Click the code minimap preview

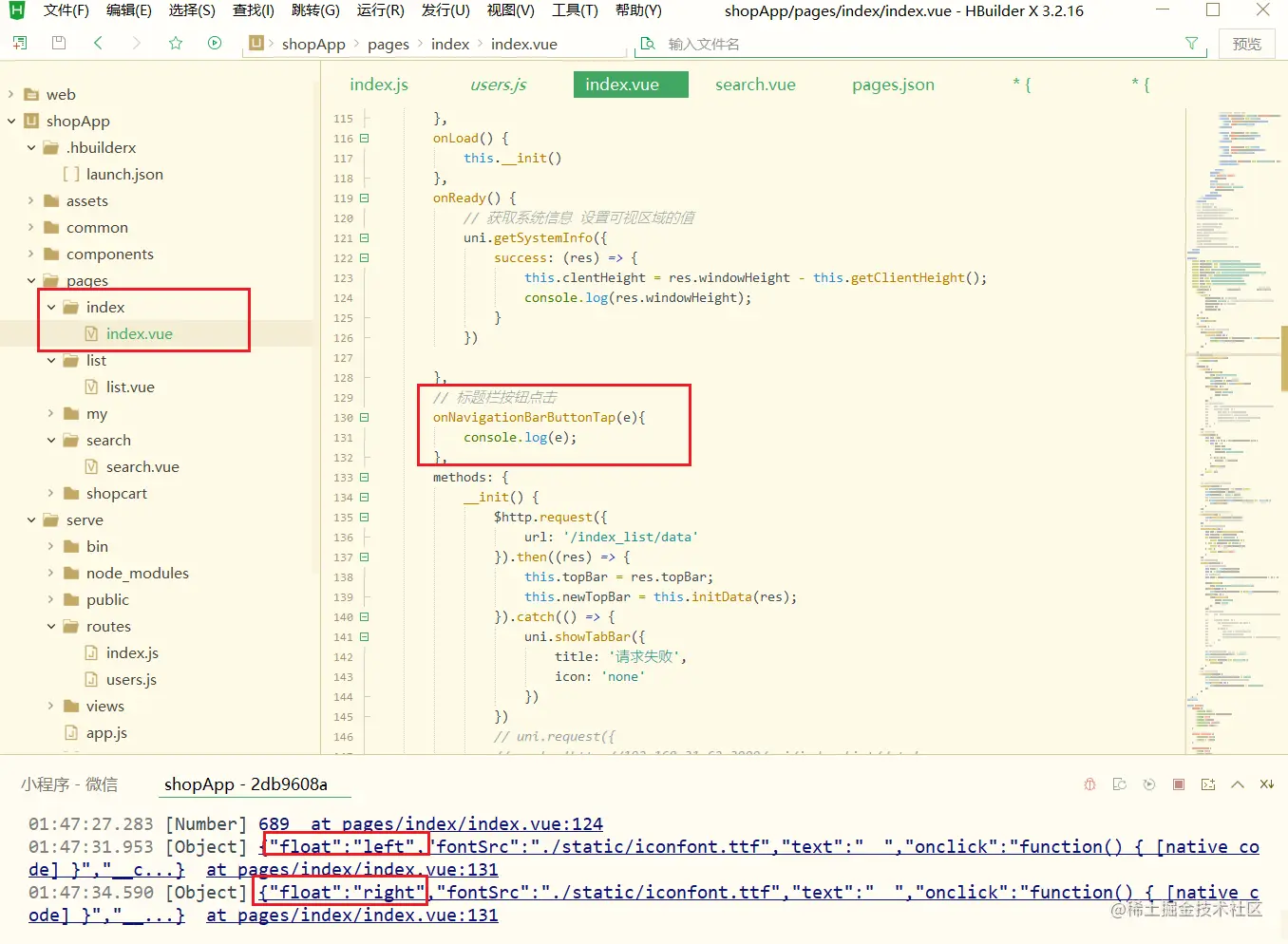pos(1233,432)
